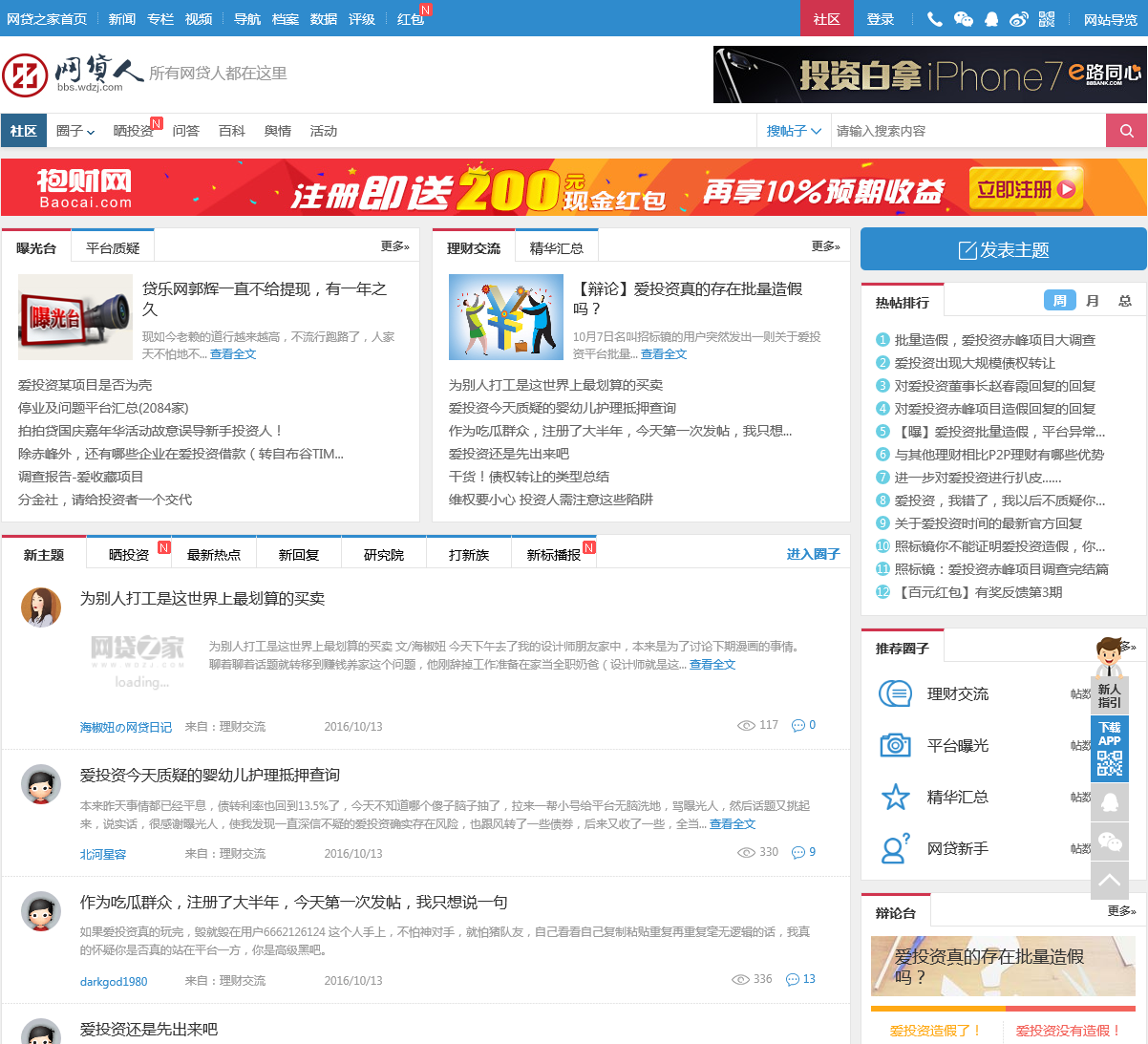Open 问答 in main navigation
This screenshot has width=1148, height=1044.
[x=186, y=131]
